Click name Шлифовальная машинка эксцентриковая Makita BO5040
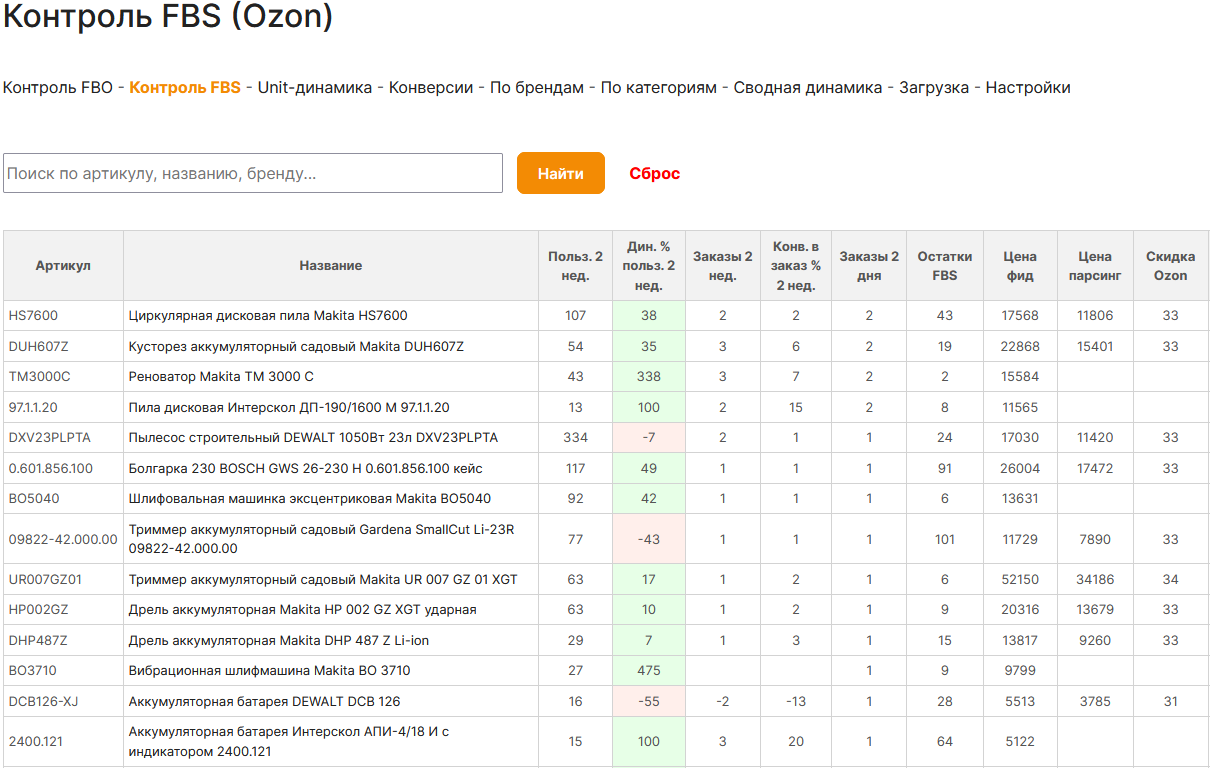The height and width of the screenshot is (768, 1210). point(310,499)
